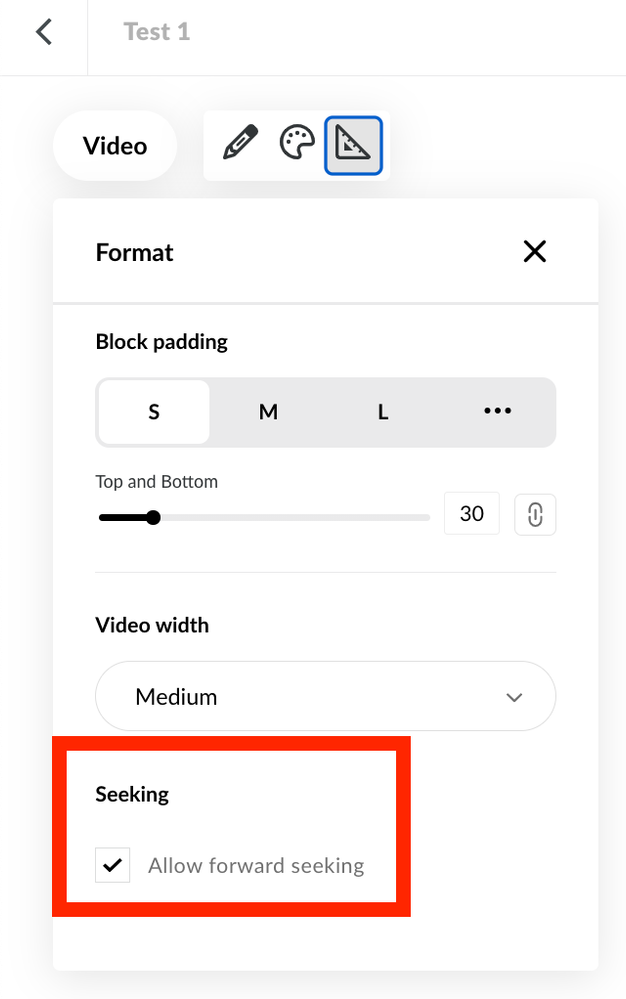Select the three-dots custom padding option
Screen dimensions: 626x999
point(497,411)
